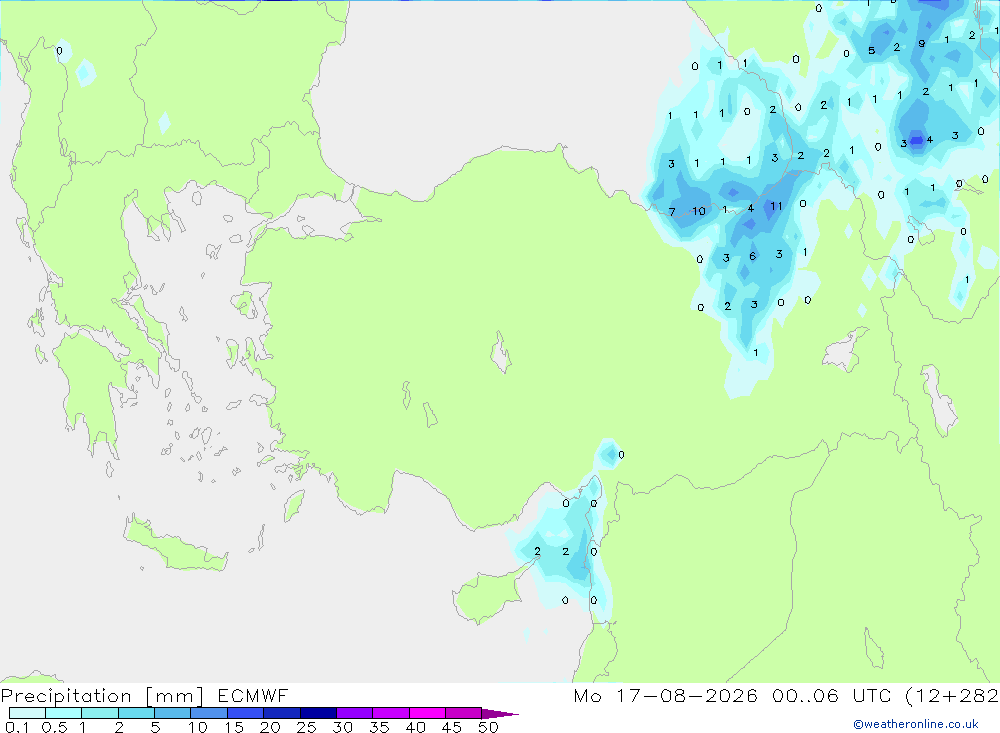Pick the violet swatch between 30 and 35
The height and width of the screenshot is (733, 1000).
pyautogui.click(x=354, y=713)
